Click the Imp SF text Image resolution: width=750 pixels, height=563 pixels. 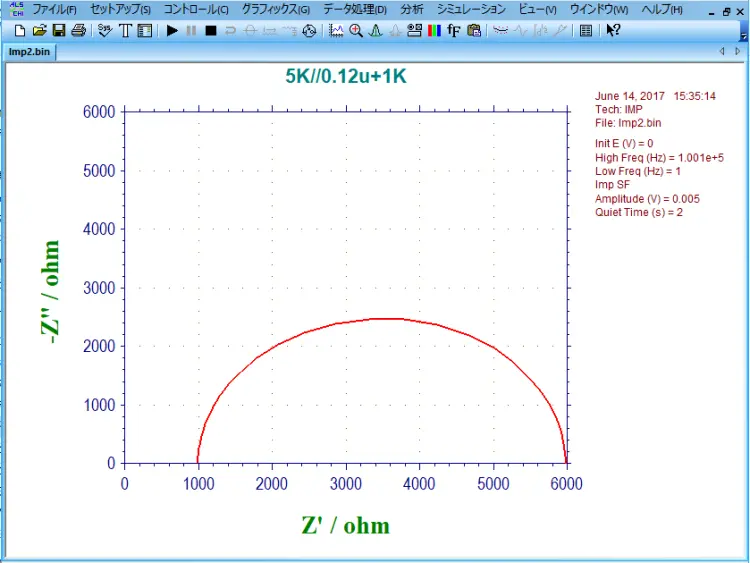[x=612, y=185]
